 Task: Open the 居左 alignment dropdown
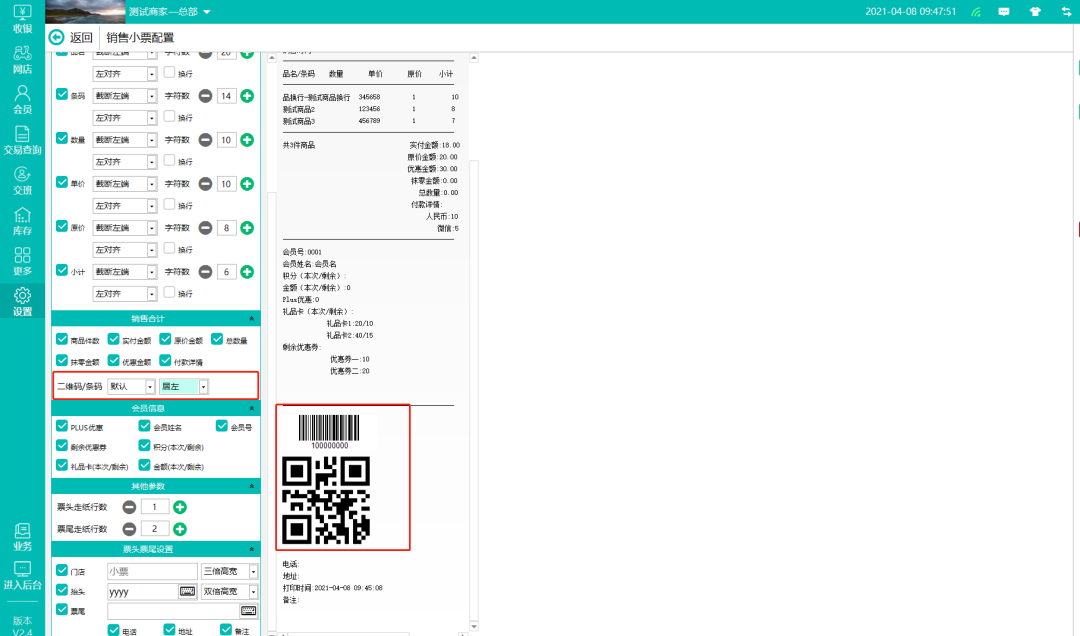203,386
